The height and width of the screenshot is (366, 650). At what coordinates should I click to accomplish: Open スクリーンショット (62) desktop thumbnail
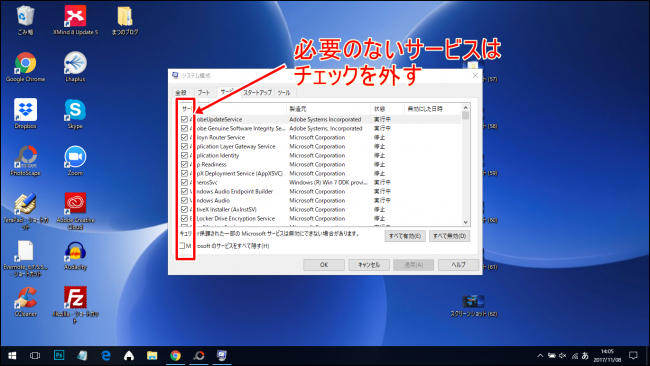473,305
